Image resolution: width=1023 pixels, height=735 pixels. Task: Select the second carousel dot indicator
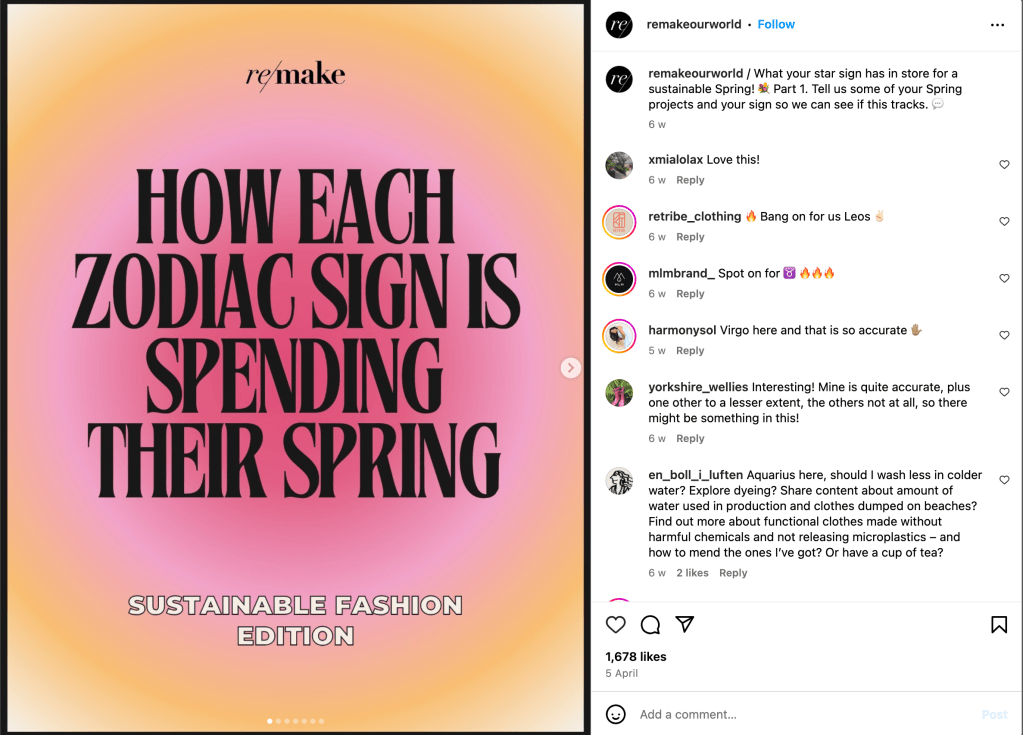[x=278, y=721]
